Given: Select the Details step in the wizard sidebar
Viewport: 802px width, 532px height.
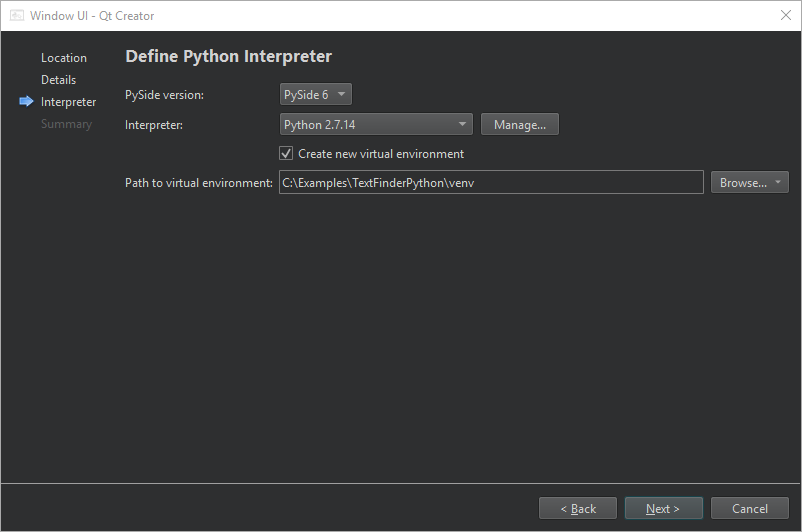Looking at the screenshot, I should click(58, 80).
